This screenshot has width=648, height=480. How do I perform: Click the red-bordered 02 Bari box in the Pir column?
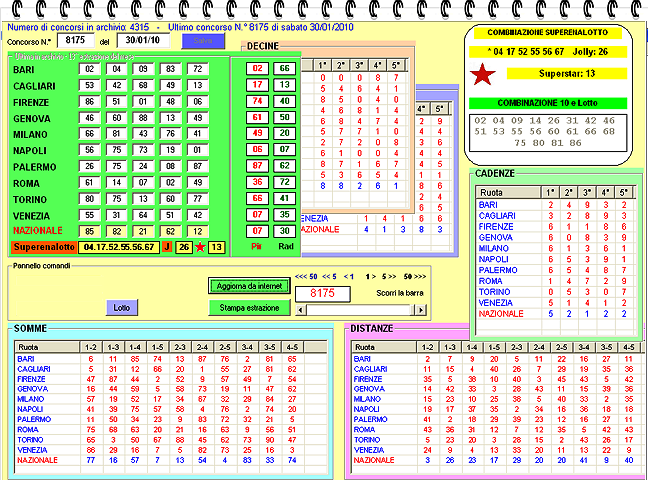(x=257, y=69)
